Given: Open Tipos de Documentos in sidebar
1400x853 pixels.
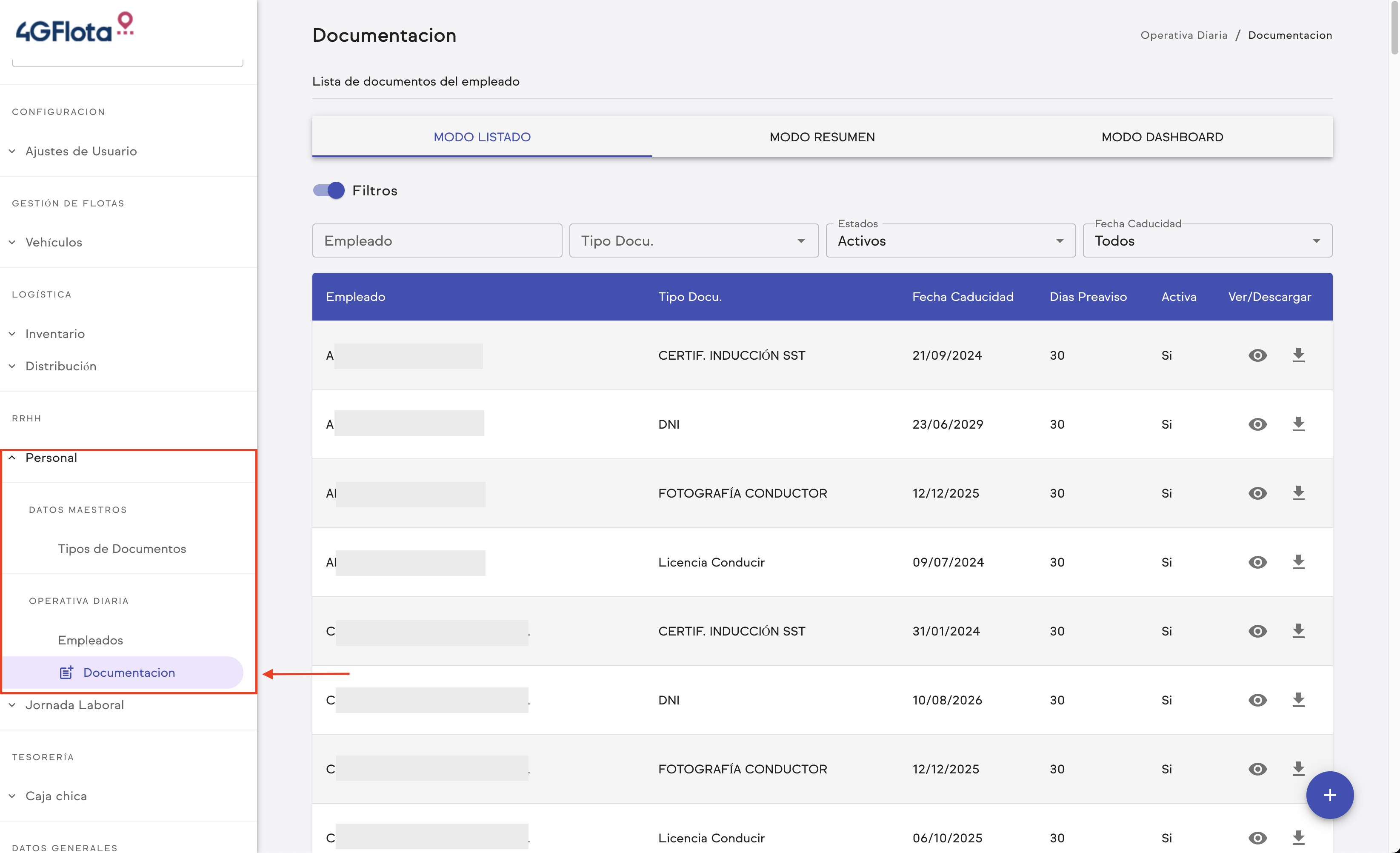Looking at the screenshot, I should (122, 548).
